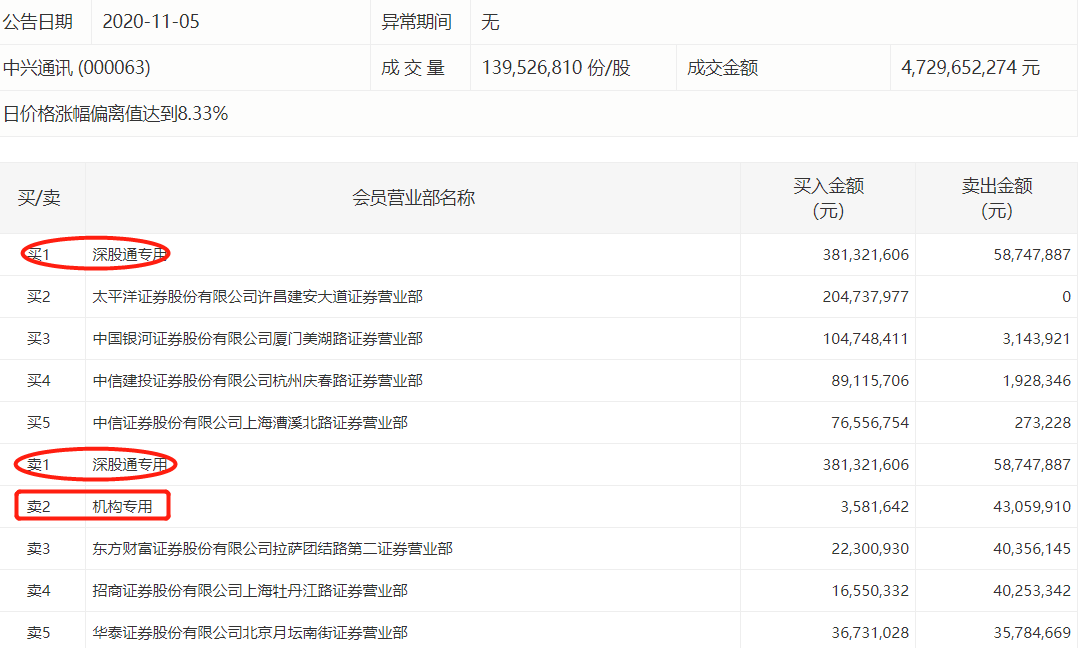Open 中信建投证券杭州庆春路证券营业部 entry
The height and width of the screenshot is (648, 1084).
point(257,381)
